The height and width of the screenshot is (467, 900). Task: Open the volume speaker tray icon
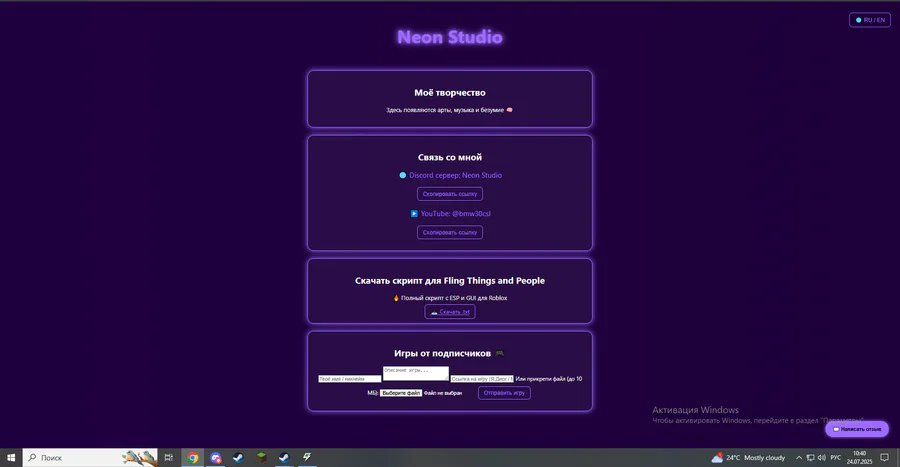click(821, 458)
